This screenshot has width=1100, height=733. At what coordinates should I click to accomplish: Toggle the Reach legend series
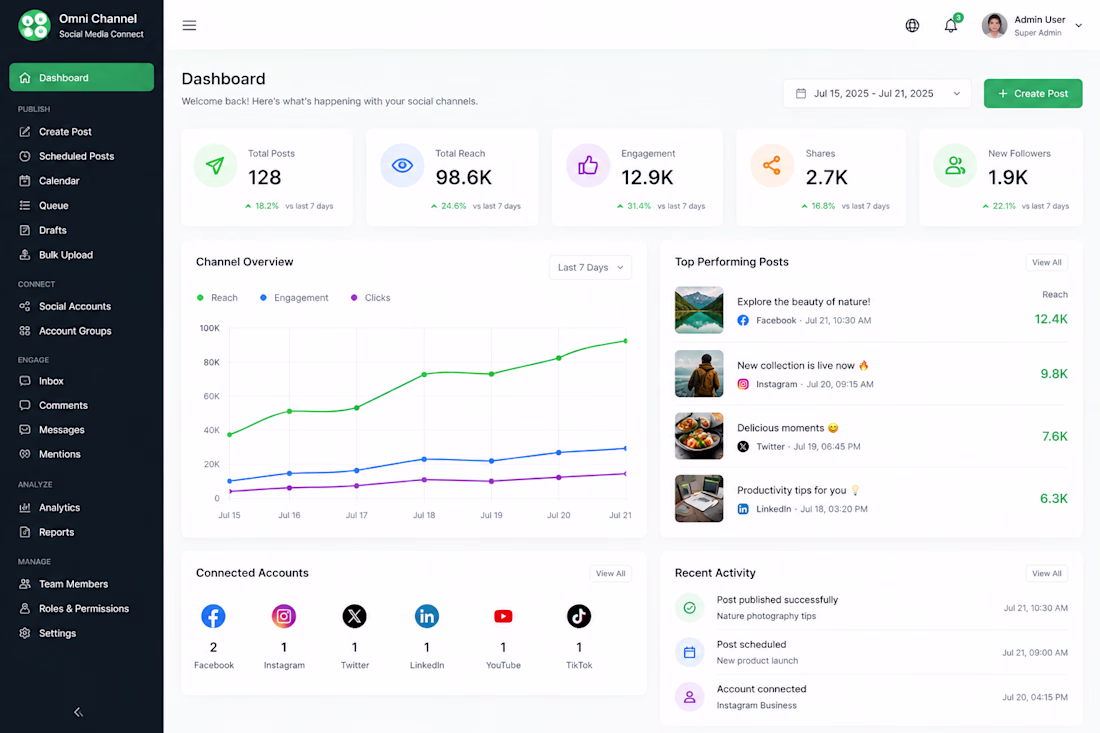point(217,297)
